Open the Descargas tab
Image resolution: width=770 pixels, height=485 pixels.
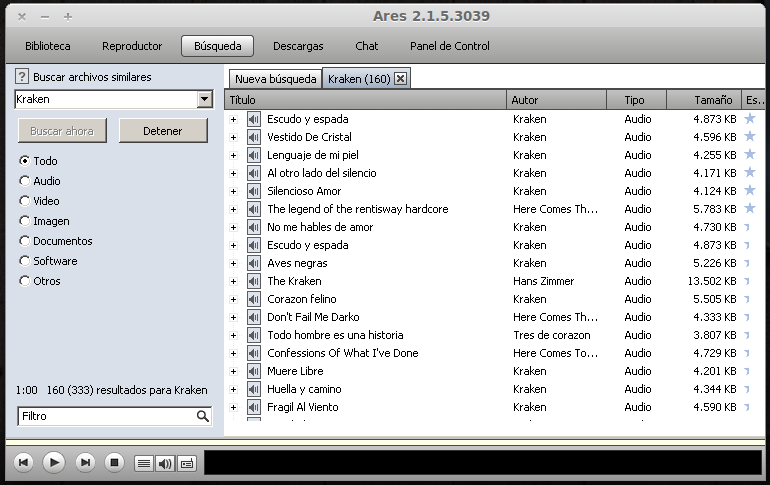click(298, 46)
